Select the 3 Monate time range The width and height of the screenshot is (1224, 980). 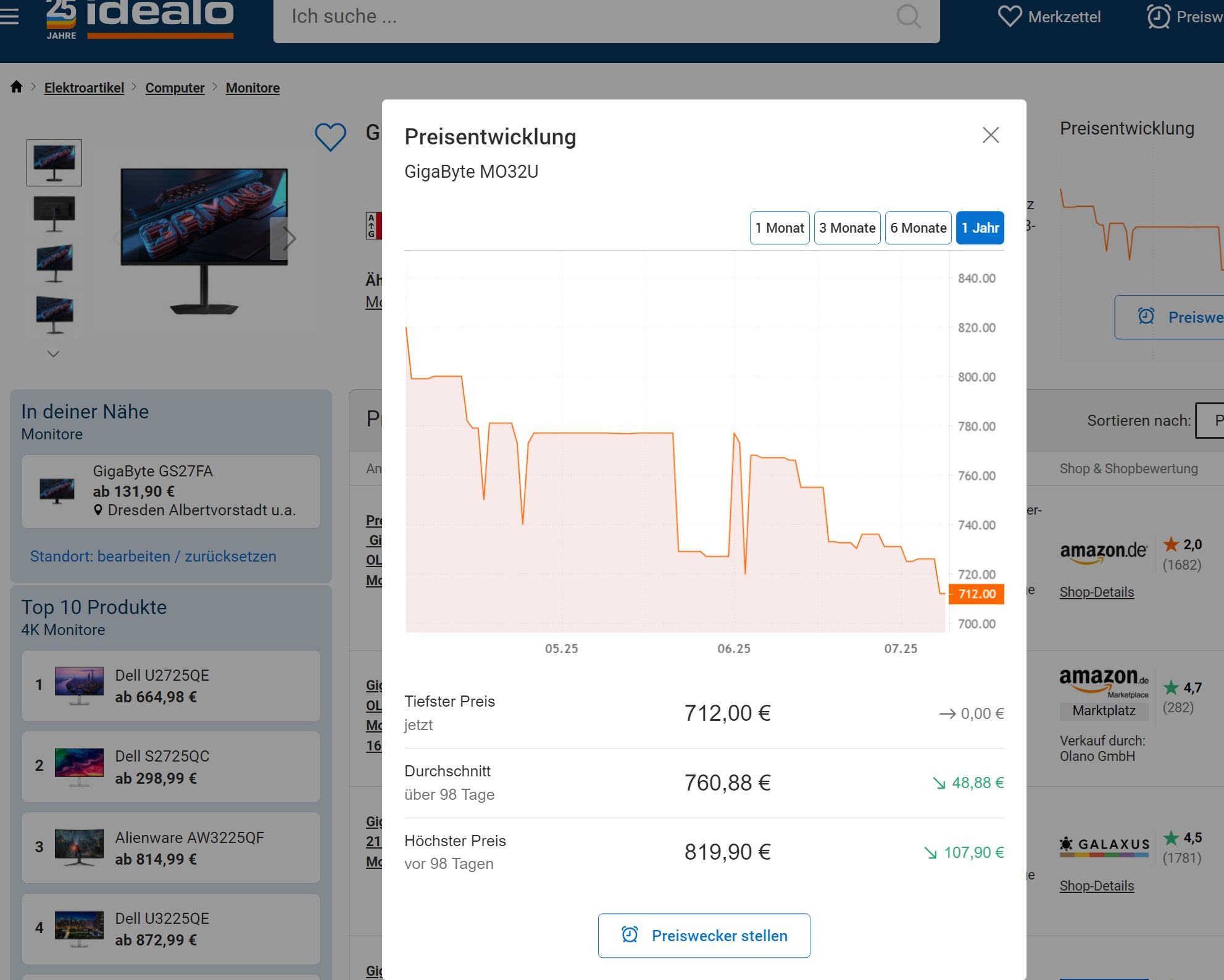click(847, 228)
